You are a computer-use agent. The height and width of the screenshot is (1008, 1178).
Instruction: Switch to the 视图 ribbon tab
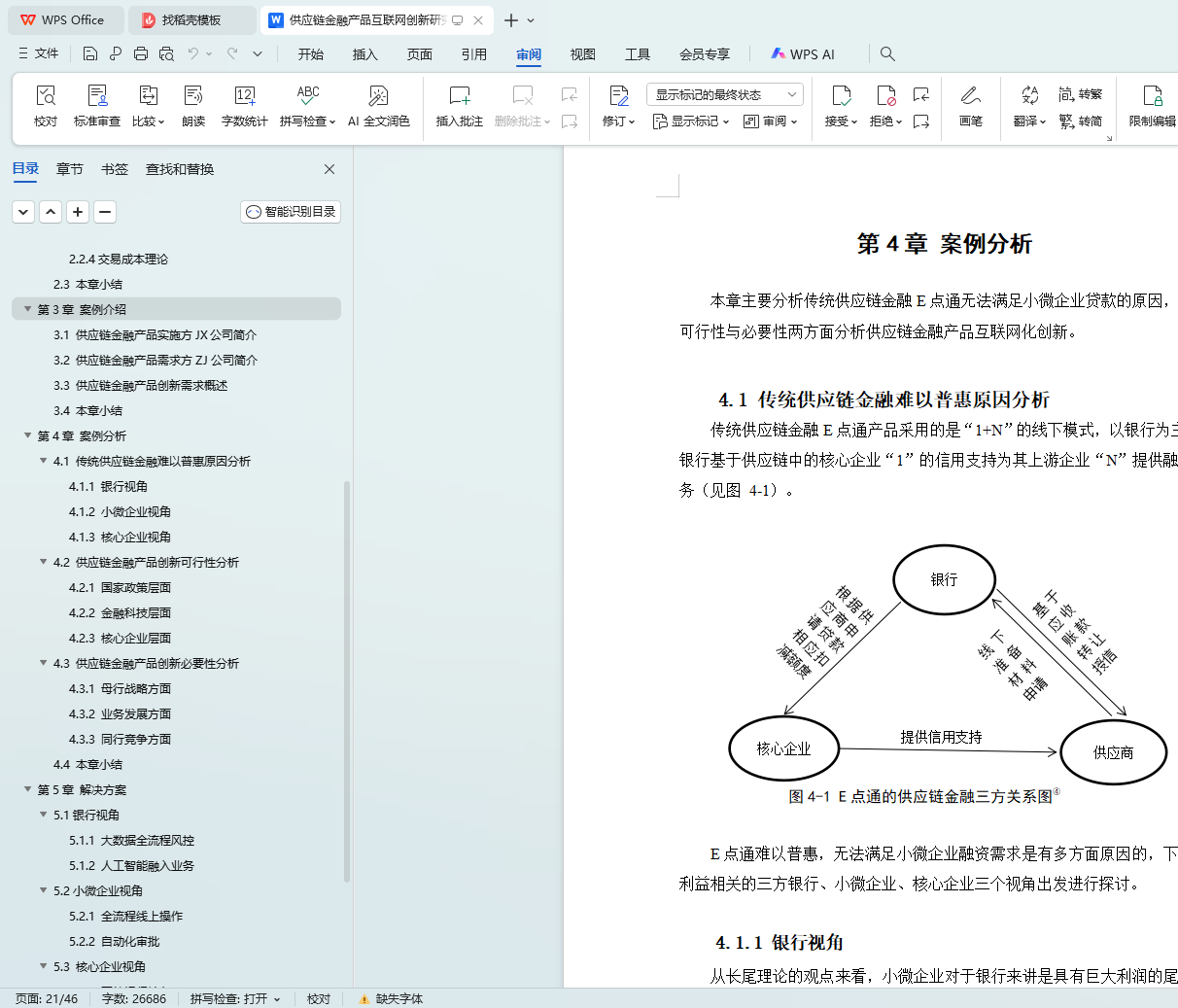[x=583, y=54]
